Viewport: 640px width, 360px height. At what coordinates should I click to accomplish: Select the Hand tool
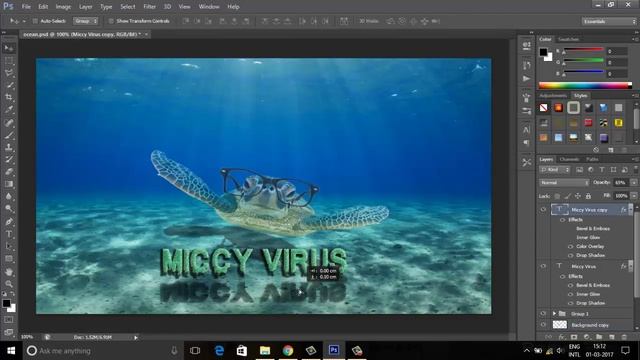tap(9, 271)
